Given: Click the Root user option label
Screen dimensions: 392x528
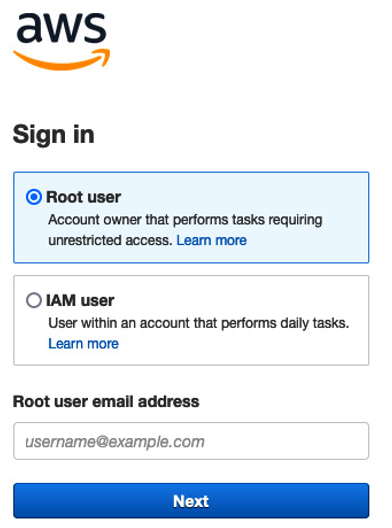Looking at the screenshot, I should (84, 197).
